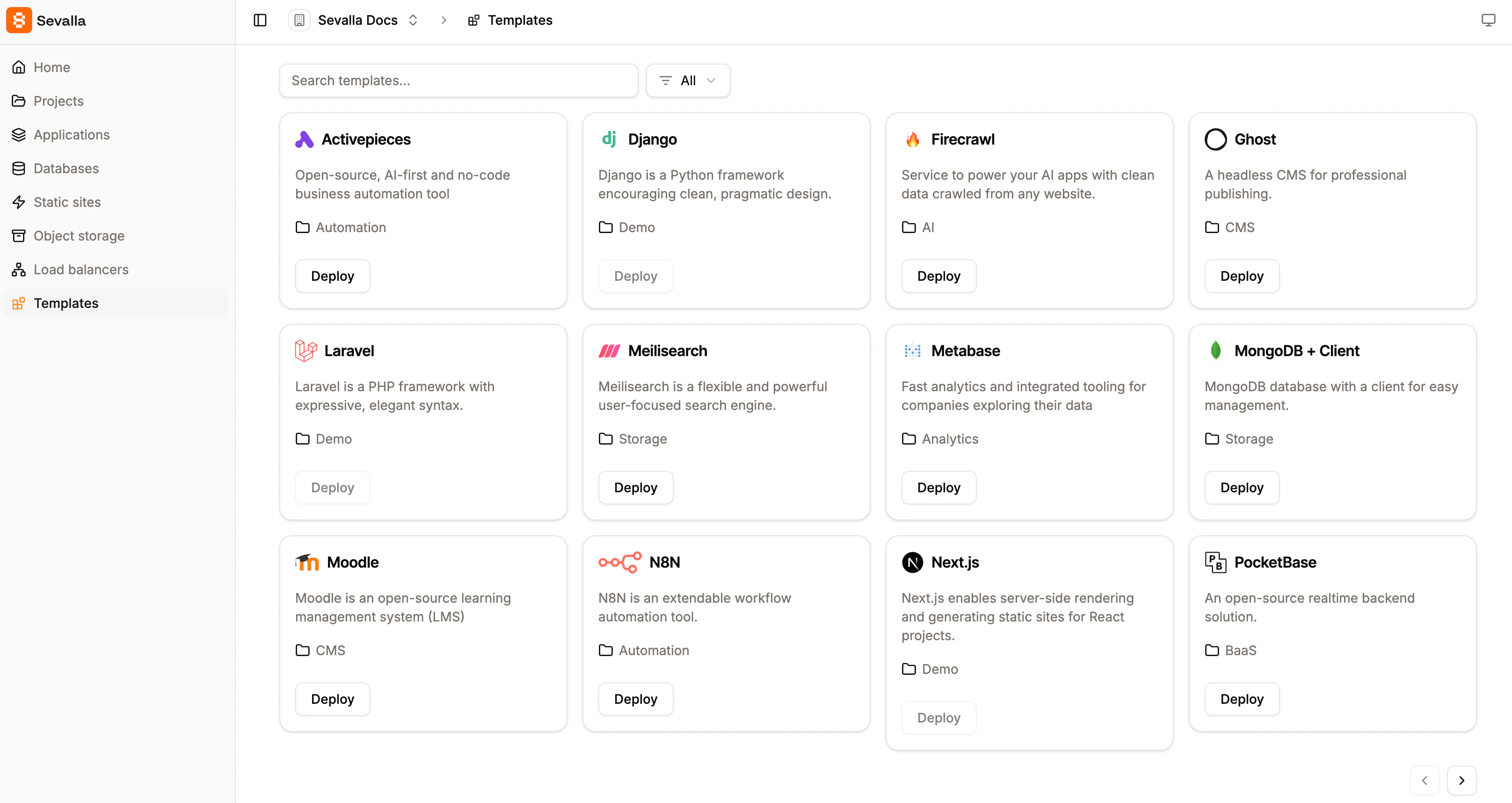Click the Metabase card title
Viewport: 1512px width, 803px height.
966,351
